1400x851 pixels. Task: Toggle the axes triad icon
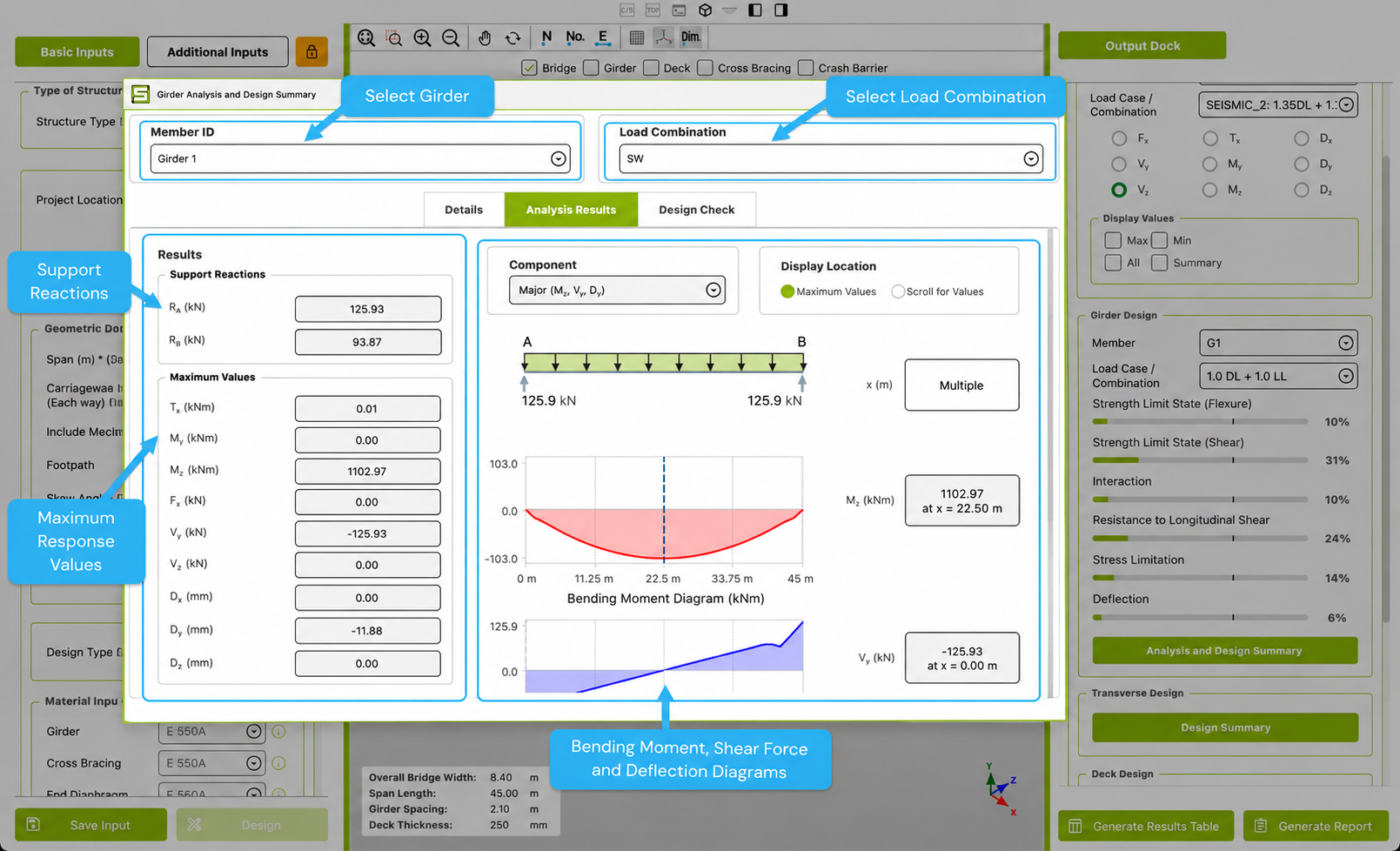point(663,37)
